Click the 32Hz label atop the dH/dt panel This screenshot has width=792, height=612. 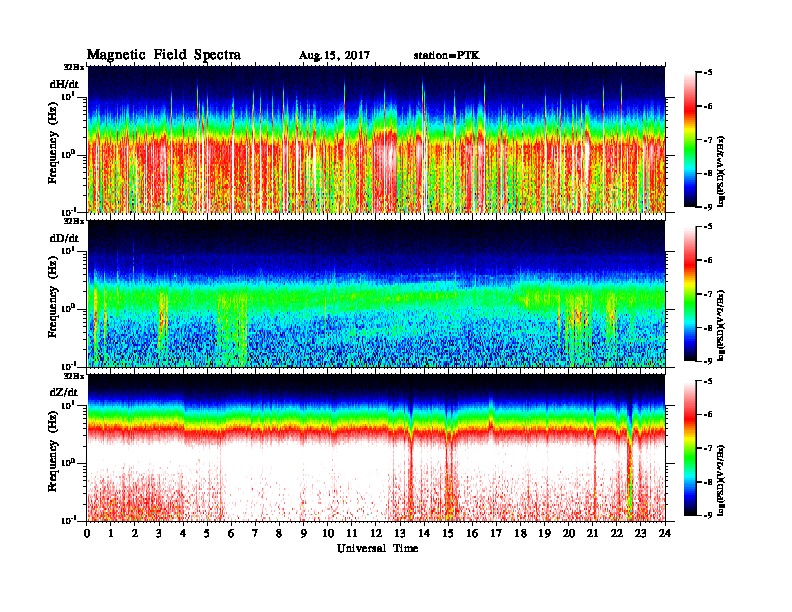click(x=74, y=67)
